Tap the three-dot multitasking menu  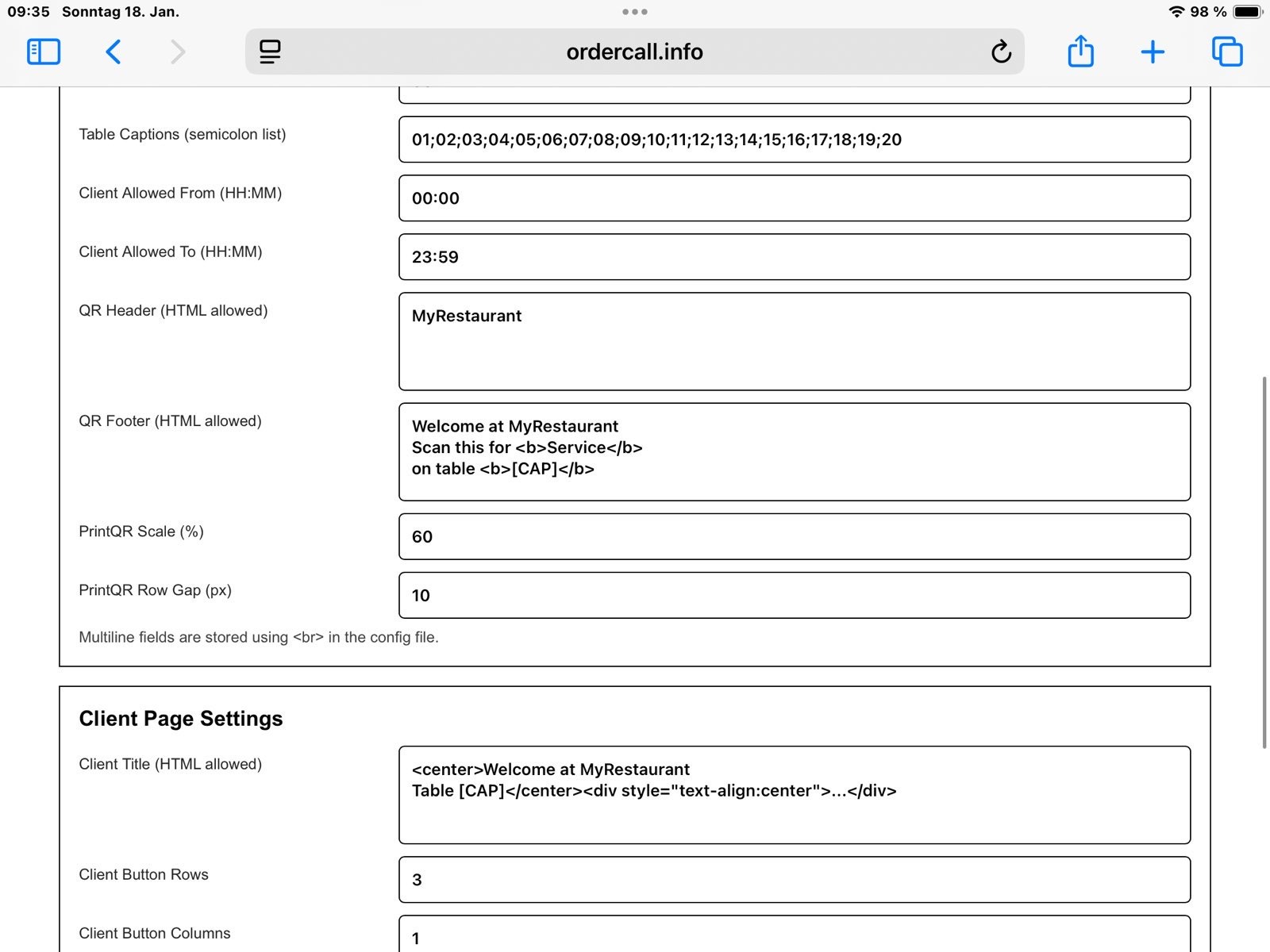(634, 12)
